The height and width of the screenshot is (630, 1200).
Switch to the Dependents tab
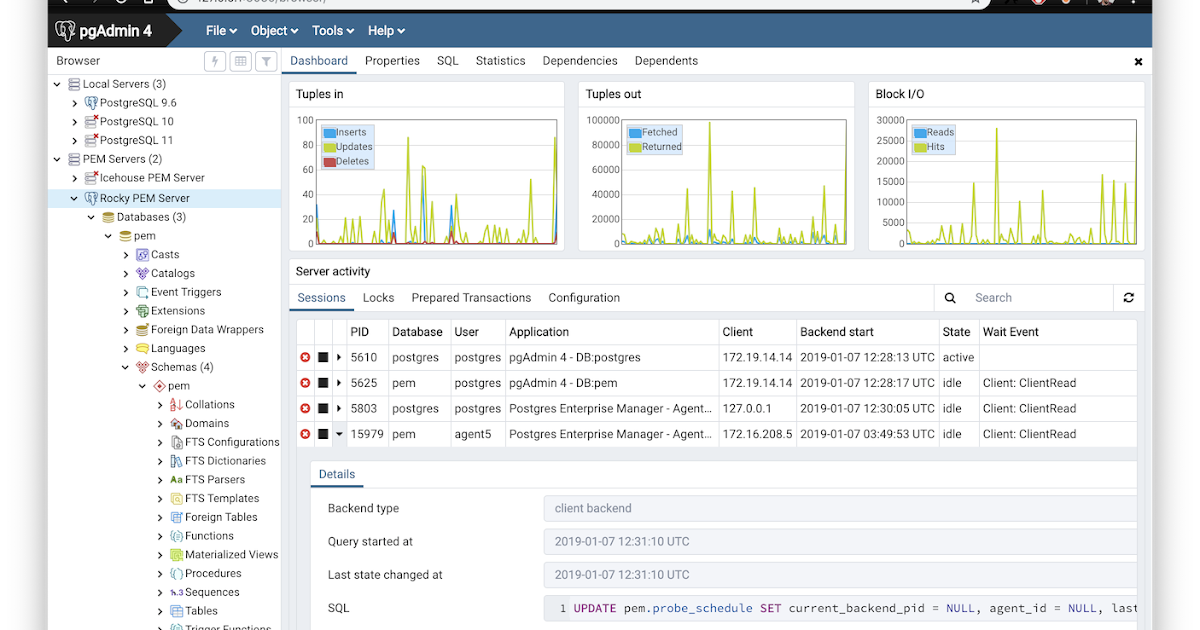666,61
